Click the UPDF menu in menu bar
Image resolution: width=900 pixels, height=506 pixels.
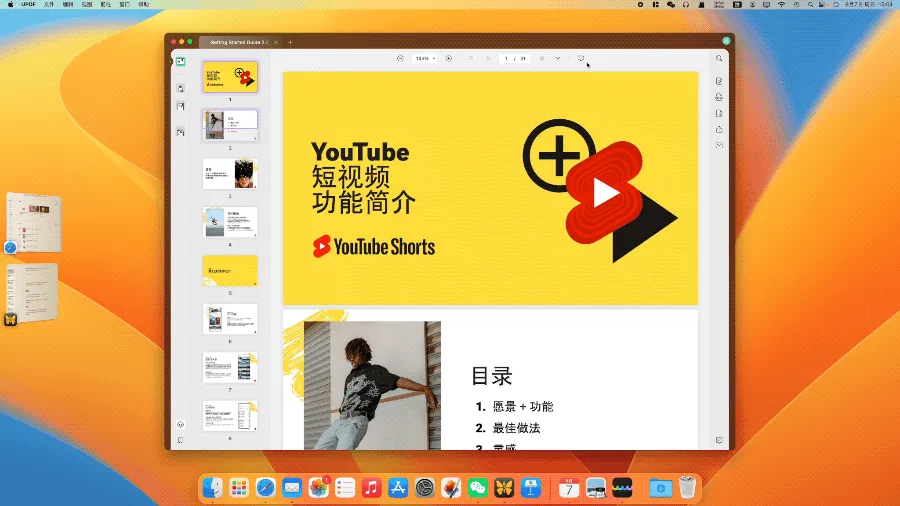click(28, 4)
